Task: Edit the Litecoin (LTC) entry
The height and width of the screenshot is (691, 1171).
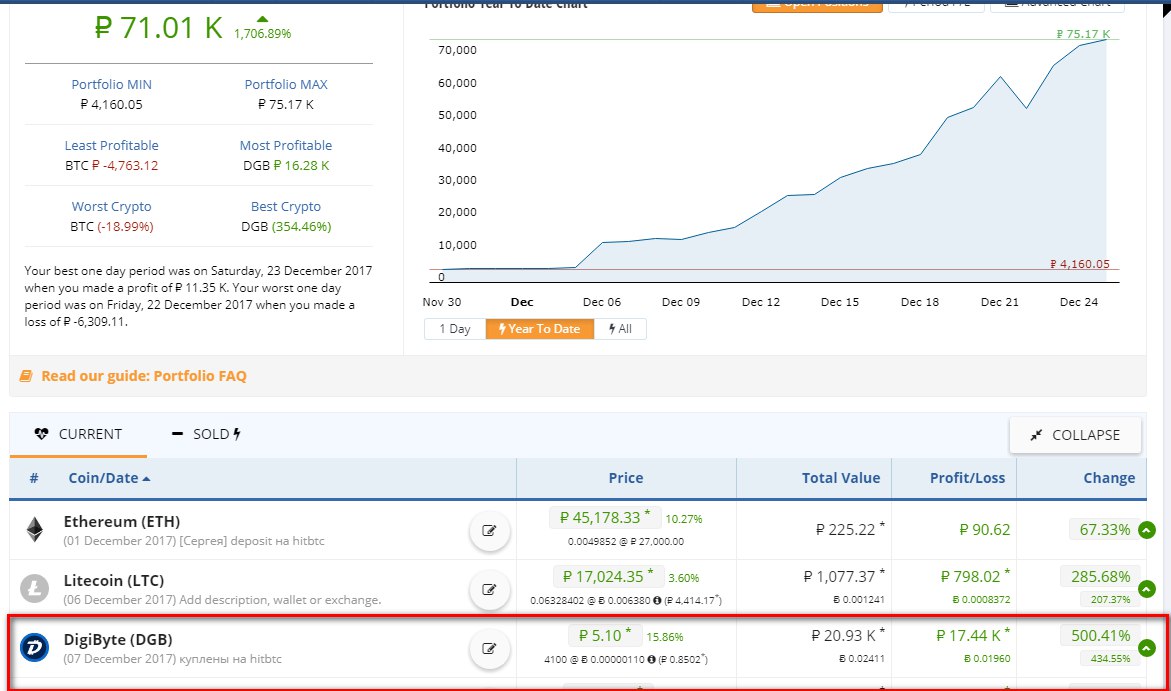Action: 489,589
